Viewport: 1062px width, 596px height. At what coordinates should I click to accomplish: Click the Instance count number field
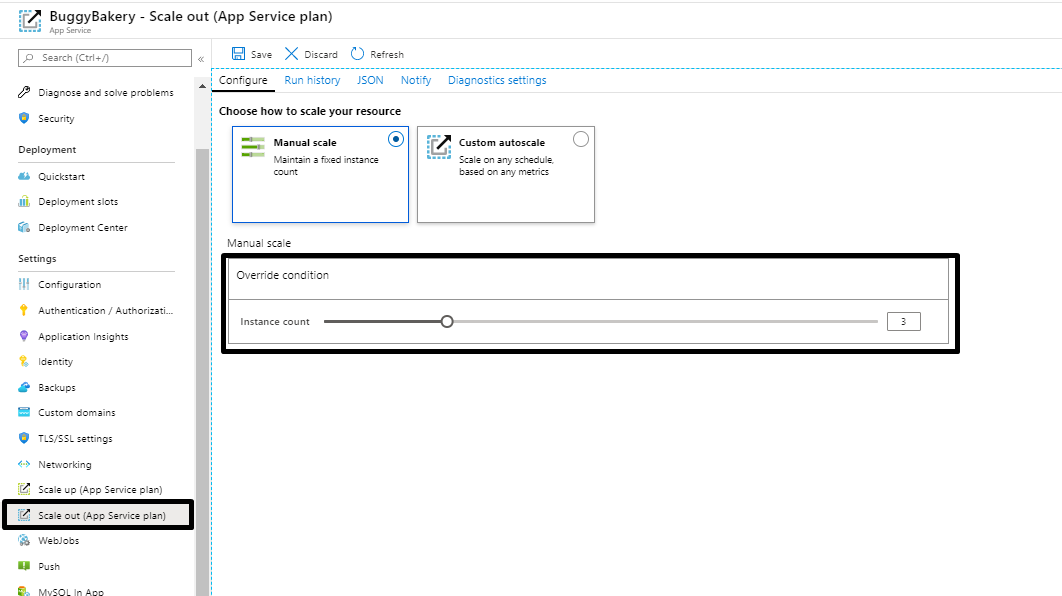[x=903, y=322]
